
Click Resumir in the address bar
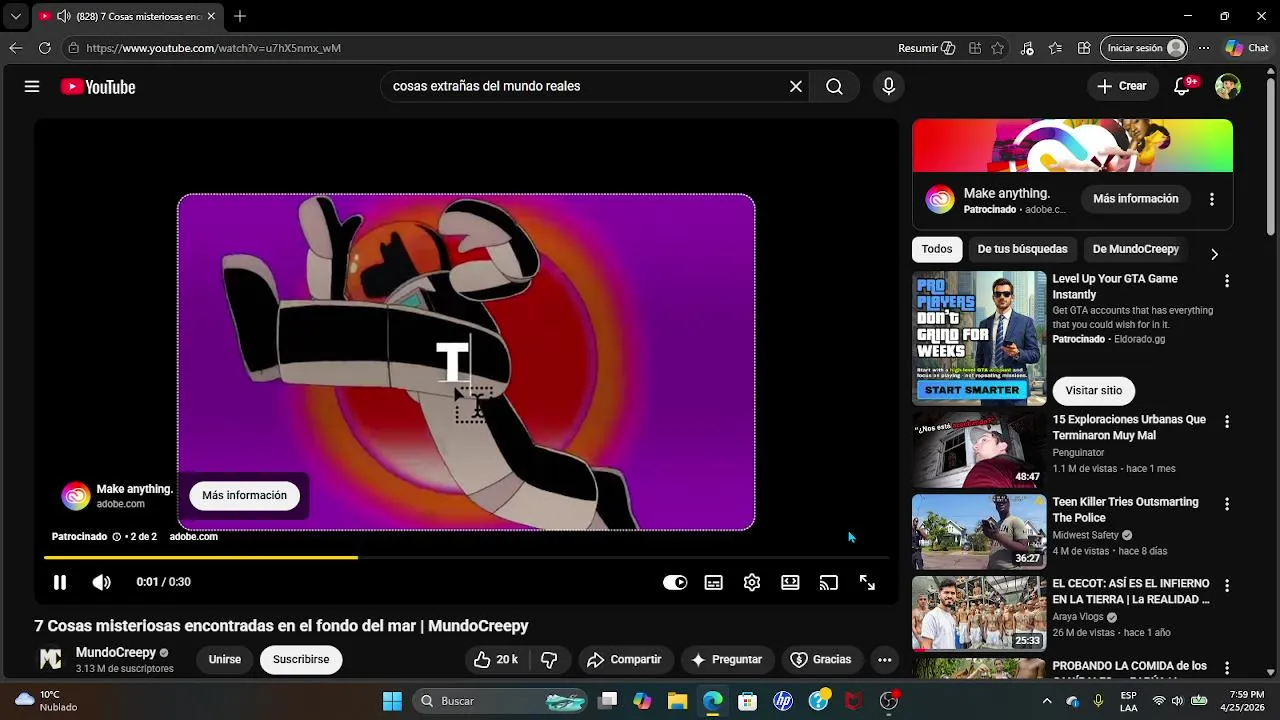point(927,48)
